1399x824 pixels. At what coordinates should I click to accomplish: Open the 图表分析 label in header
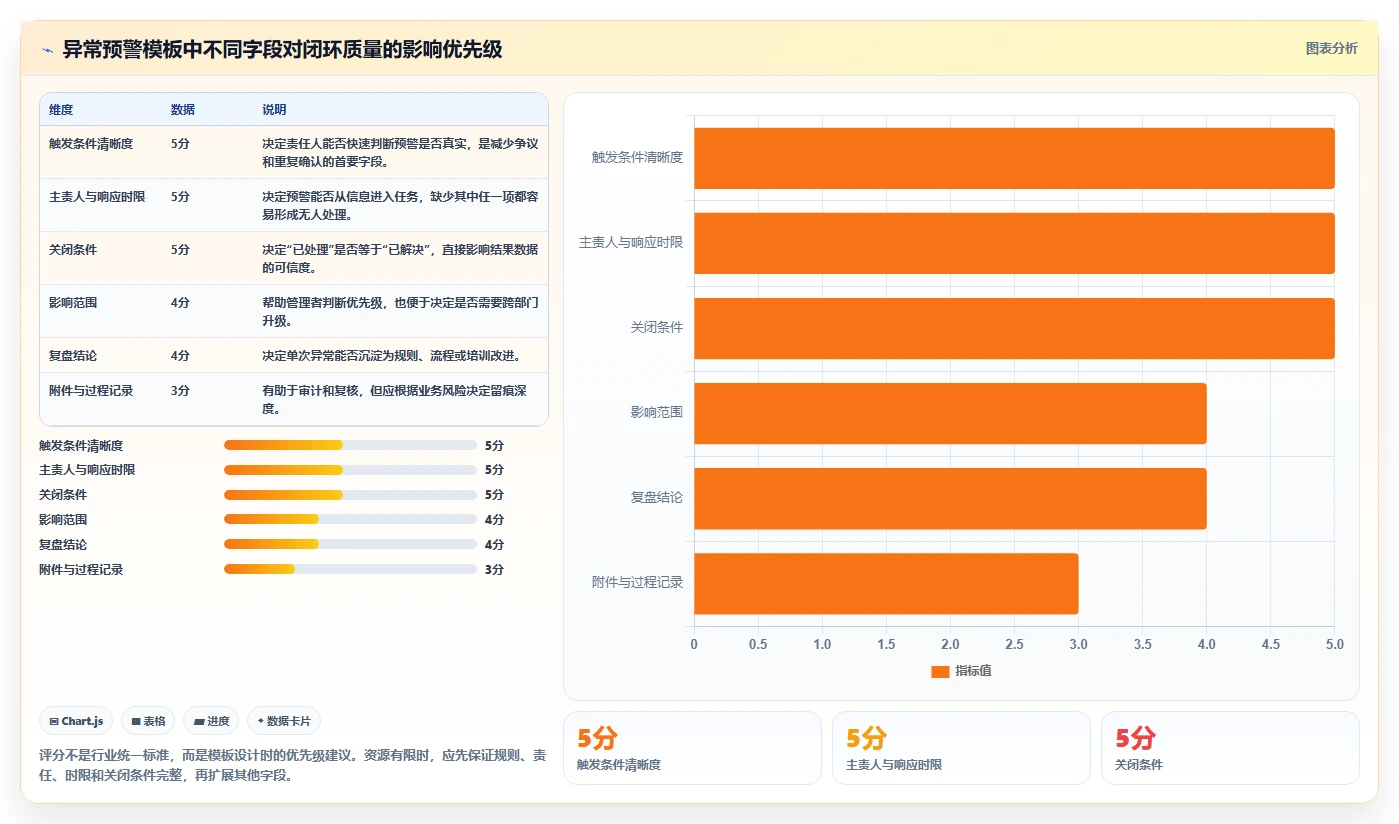1331,48
